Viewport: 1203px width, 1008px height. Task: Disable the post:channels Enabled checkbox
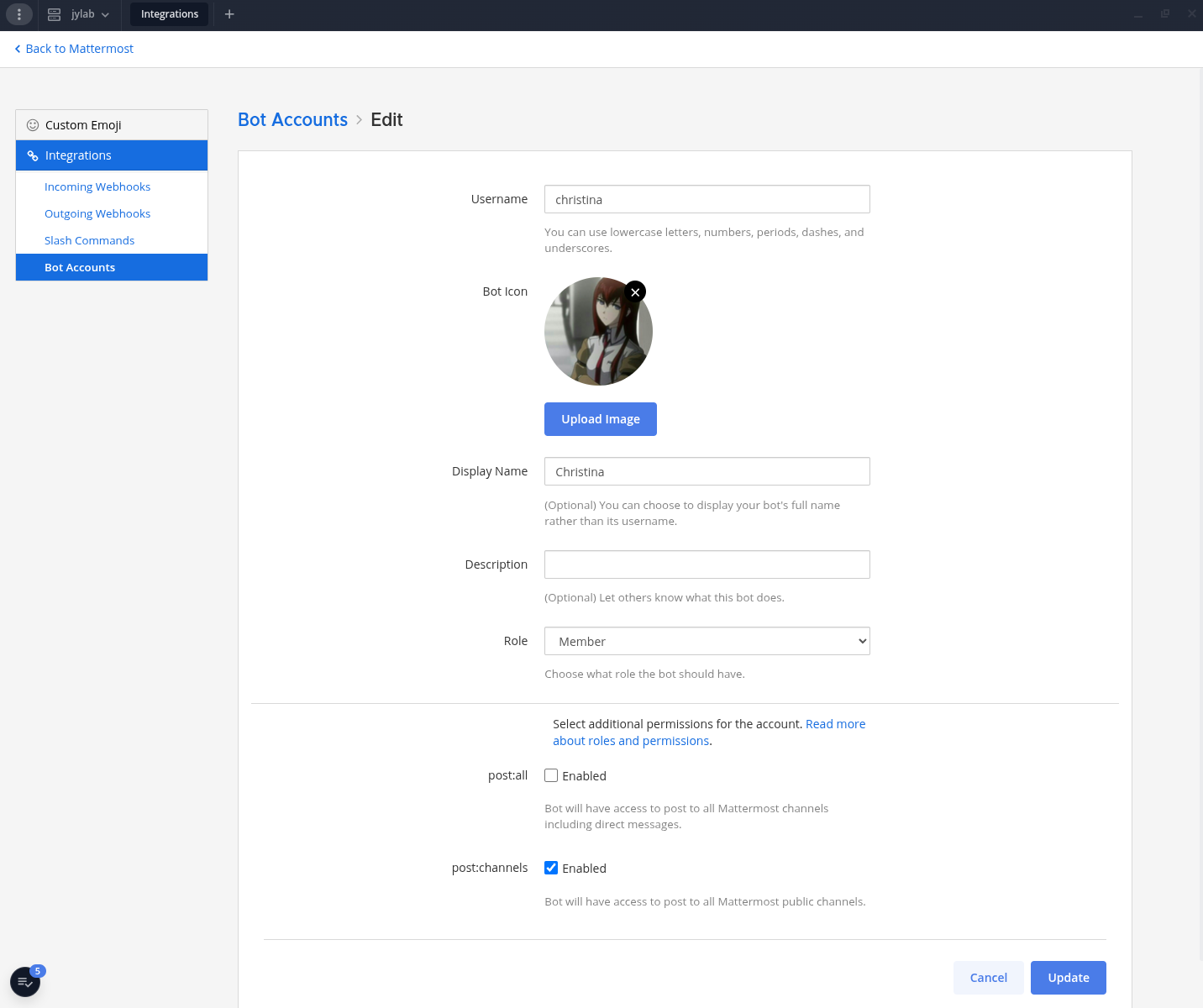click(551, 867)
